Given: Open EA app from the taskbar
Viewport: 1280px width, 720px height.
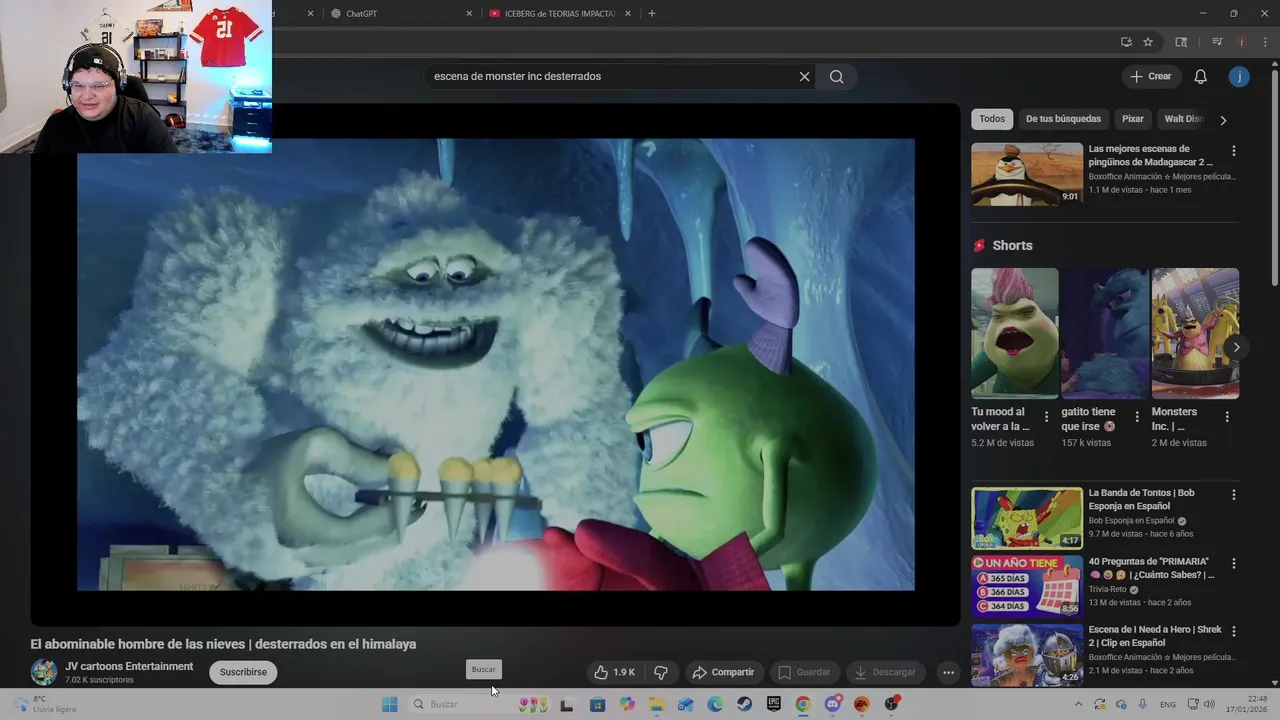Looking at the screenshot, I should 862,704.
